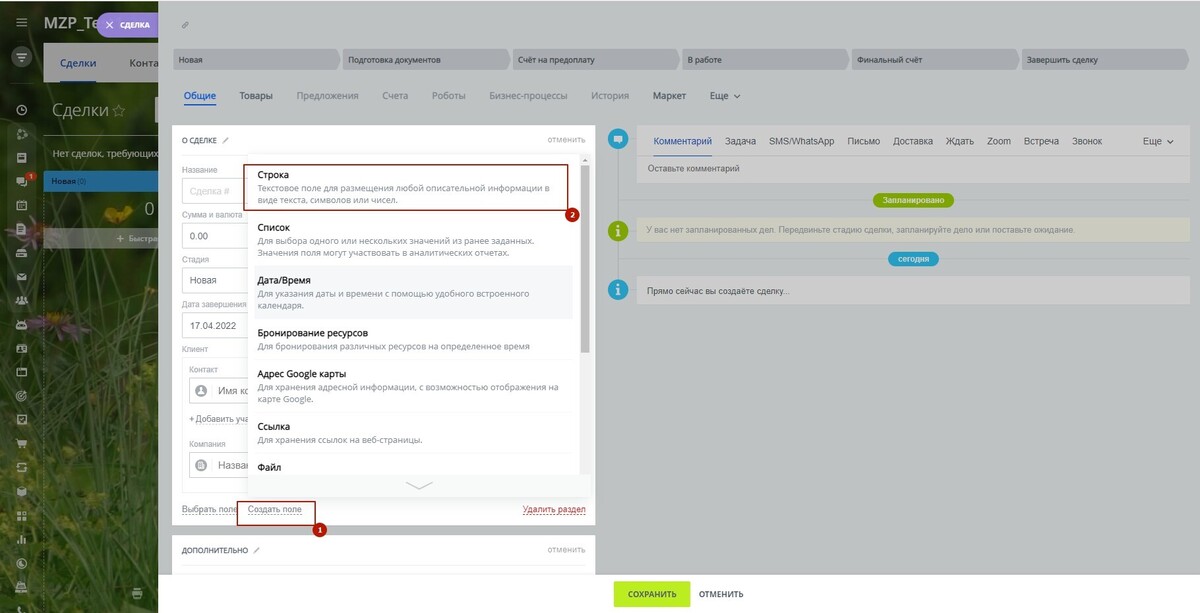Select the Звонок timeline action
1200x613 pixels.
click(x=1087, y=142)
